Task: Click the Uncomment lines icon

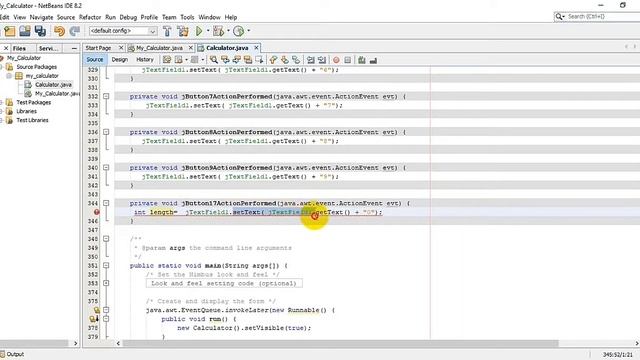Action: click(373, 60)
